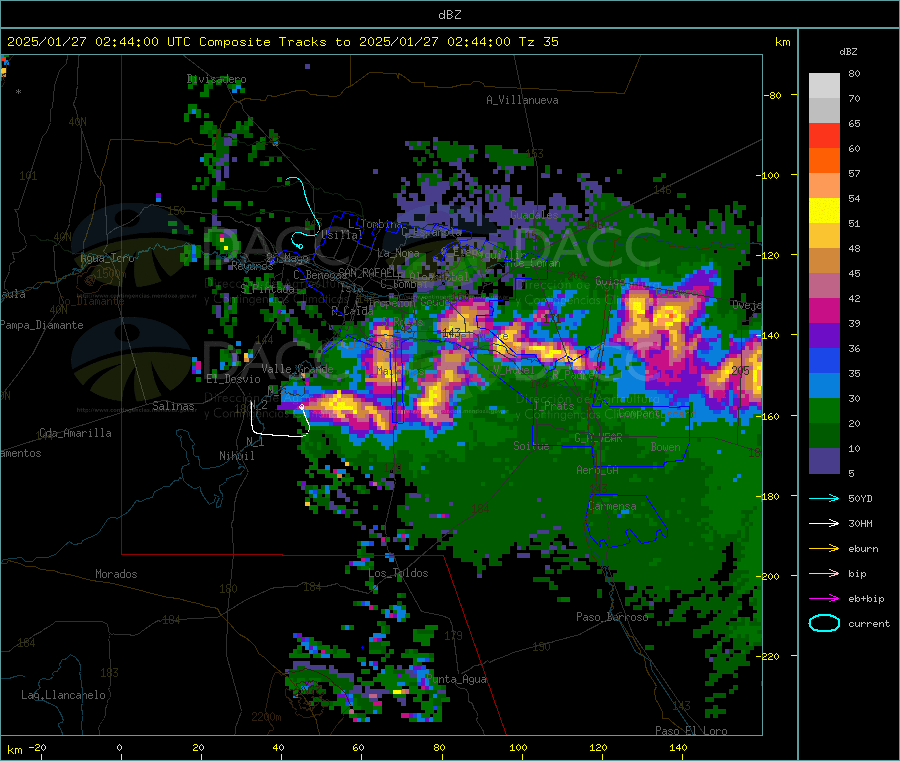Screen dimensions: 900x761
Task: Click the Soitue map label
Action: pyautogui.click(x=531, y=445)
